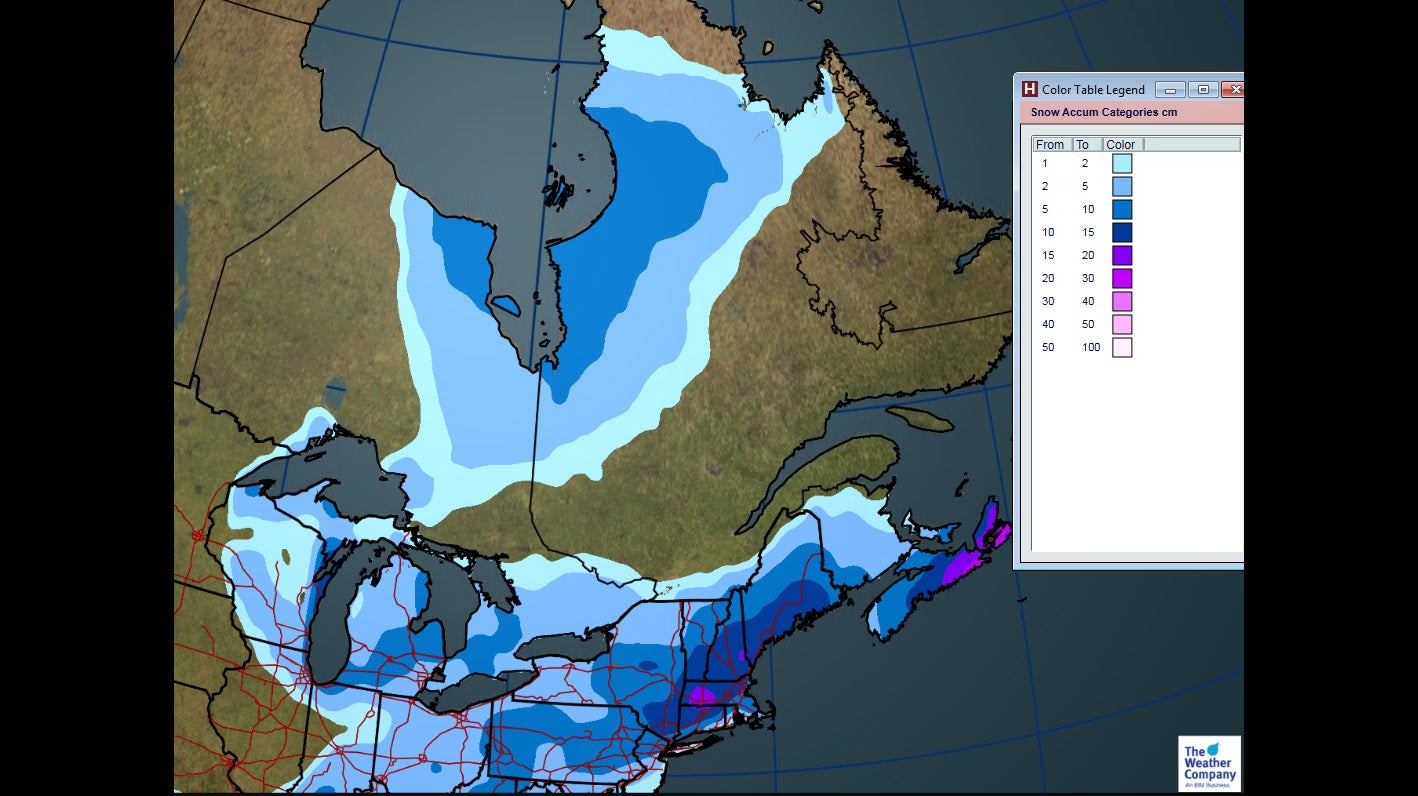Screen dimensions: 1418x796
Task: Select the 50 to 100 cm pale swatch
Action: click(x=1121, y=347)
